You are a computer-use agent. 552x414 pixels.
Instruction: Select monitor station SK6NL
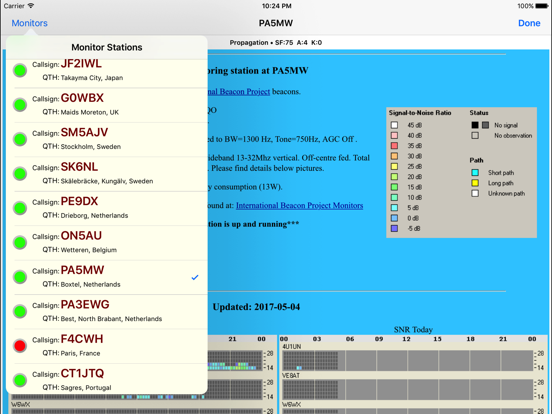click(107, 174)
